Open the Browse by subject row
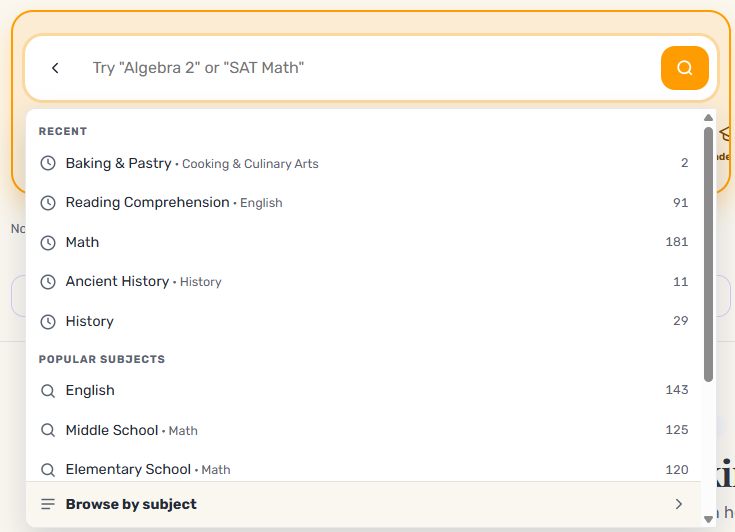Image resolution: width=735 pixels, height=532 pixels. click(363, 504)
